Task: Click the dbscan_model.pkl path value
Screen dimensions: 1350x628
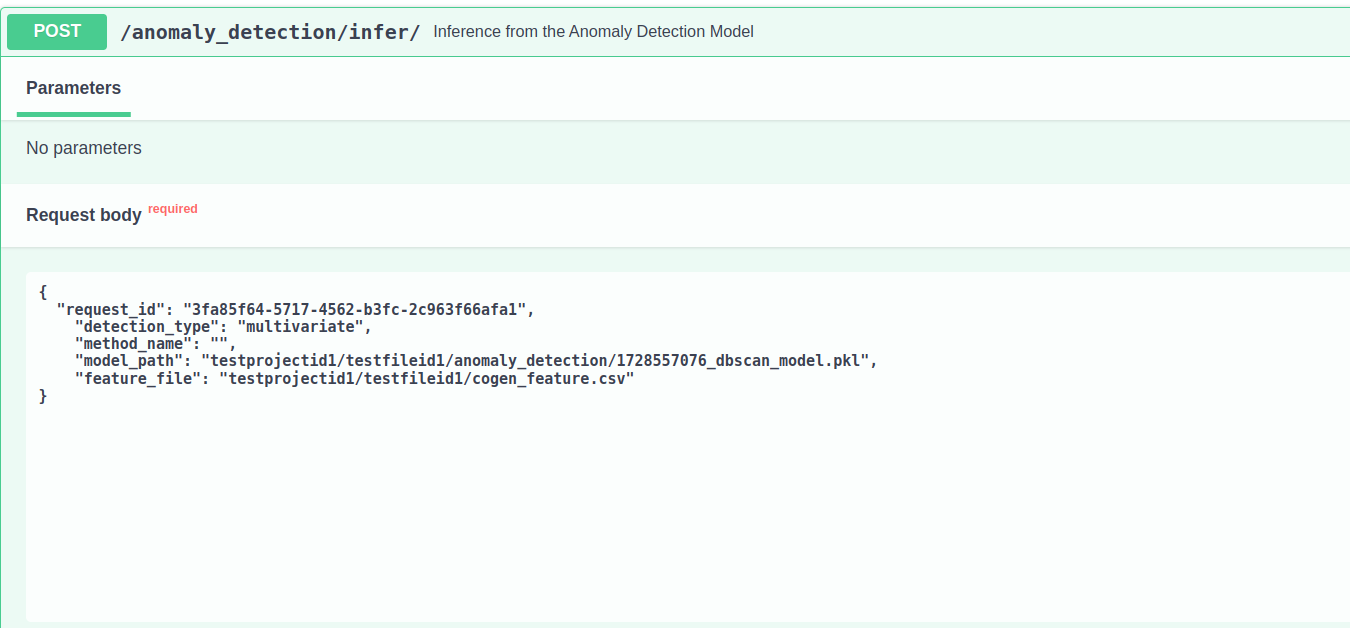Action: tap(538, 361)
